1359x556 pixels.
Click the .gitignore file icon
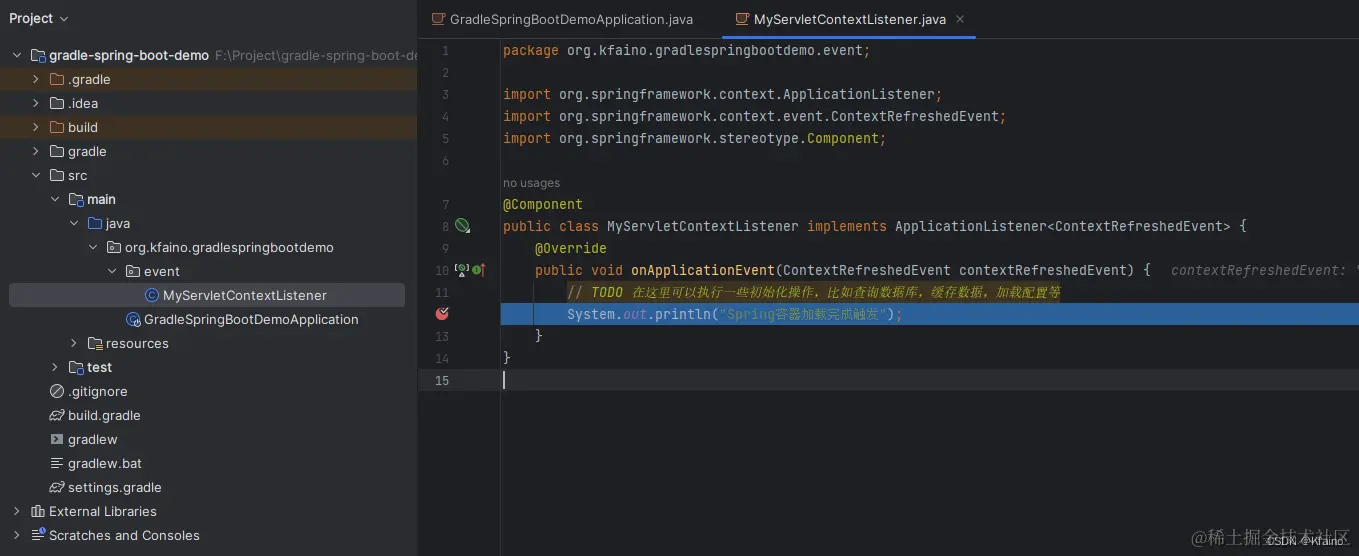coord(57,391)
